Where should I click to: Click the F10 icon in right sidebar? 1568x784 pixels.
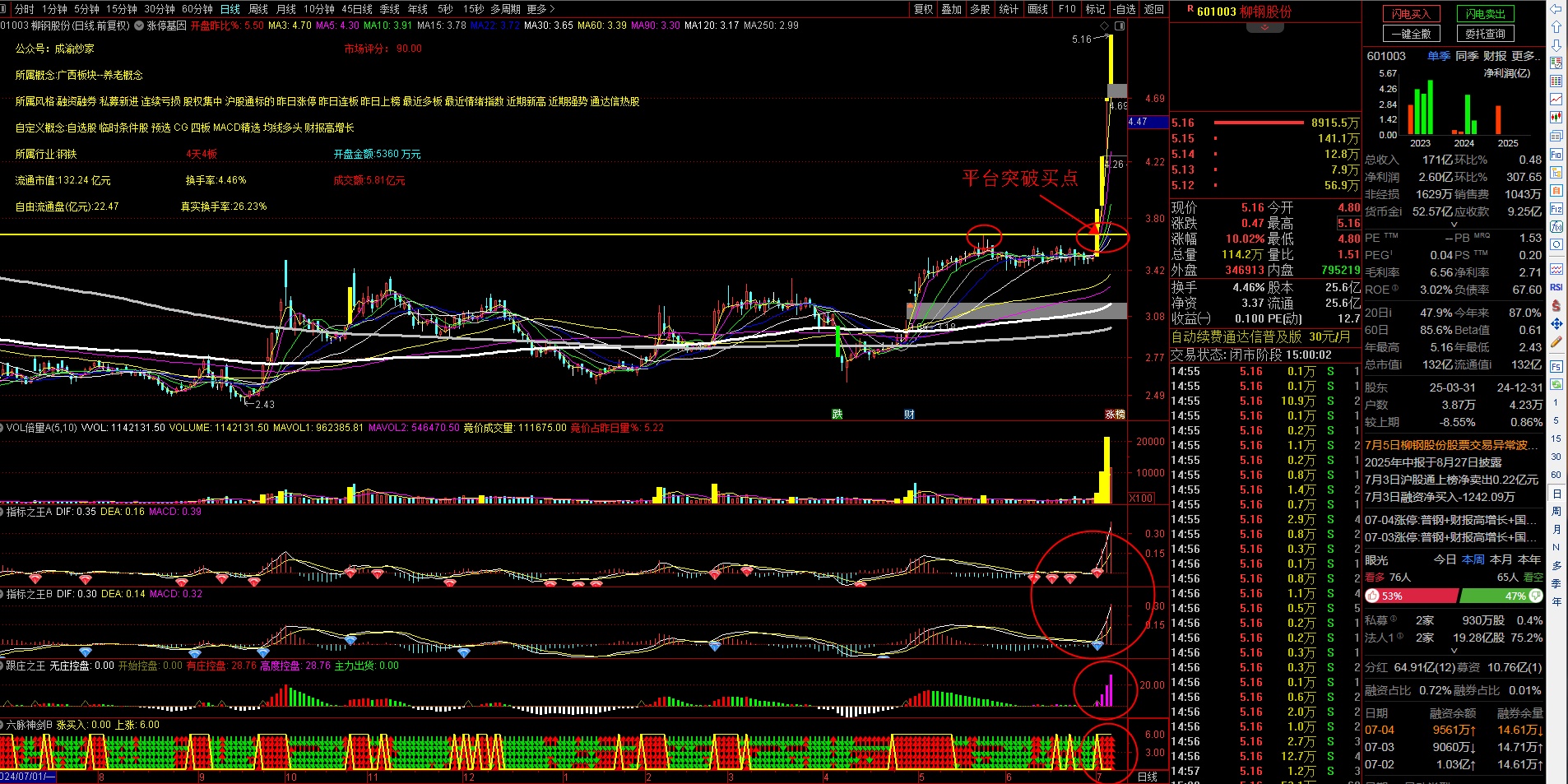point(1556,155)
